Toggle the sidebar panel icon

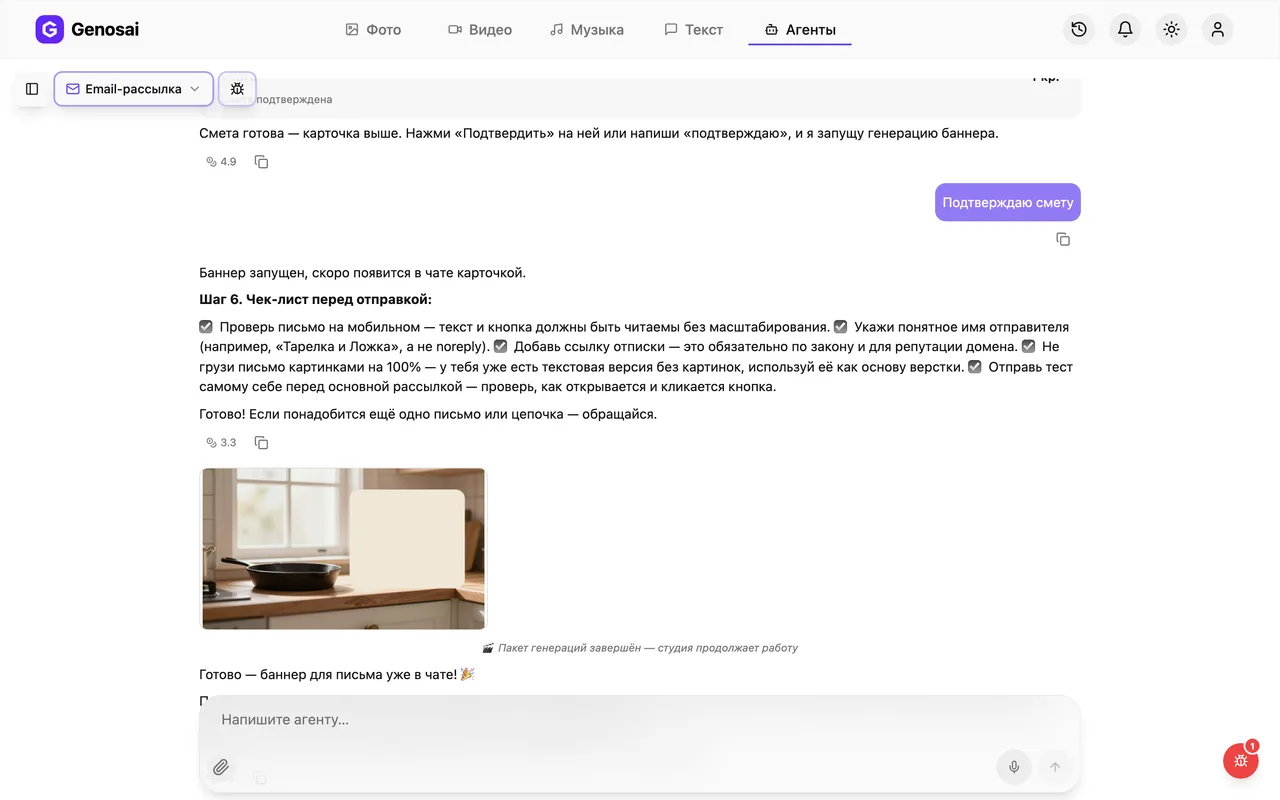click(x=32, y=89)
